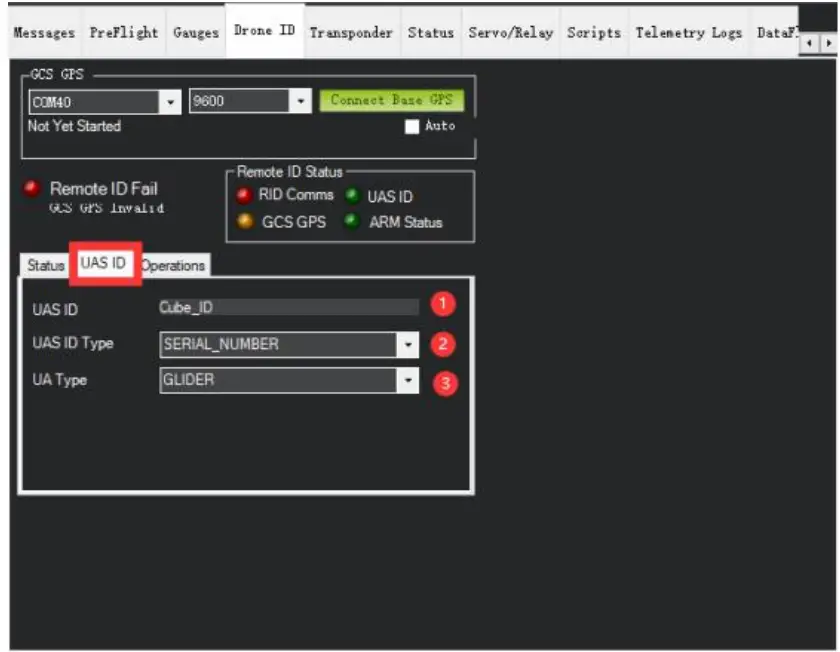Click the red Remote ID Fail indicator

point(32,188)
